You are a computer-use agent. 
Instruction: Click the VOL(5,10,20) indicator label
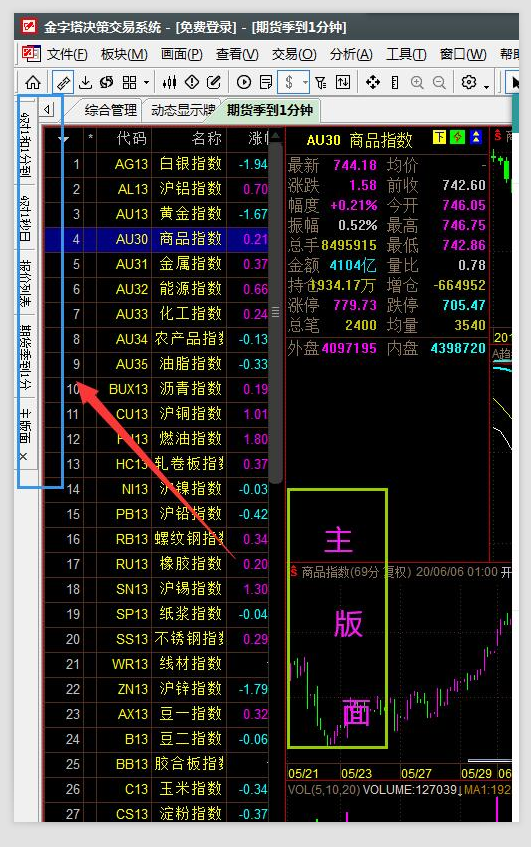tap(324, 790)
